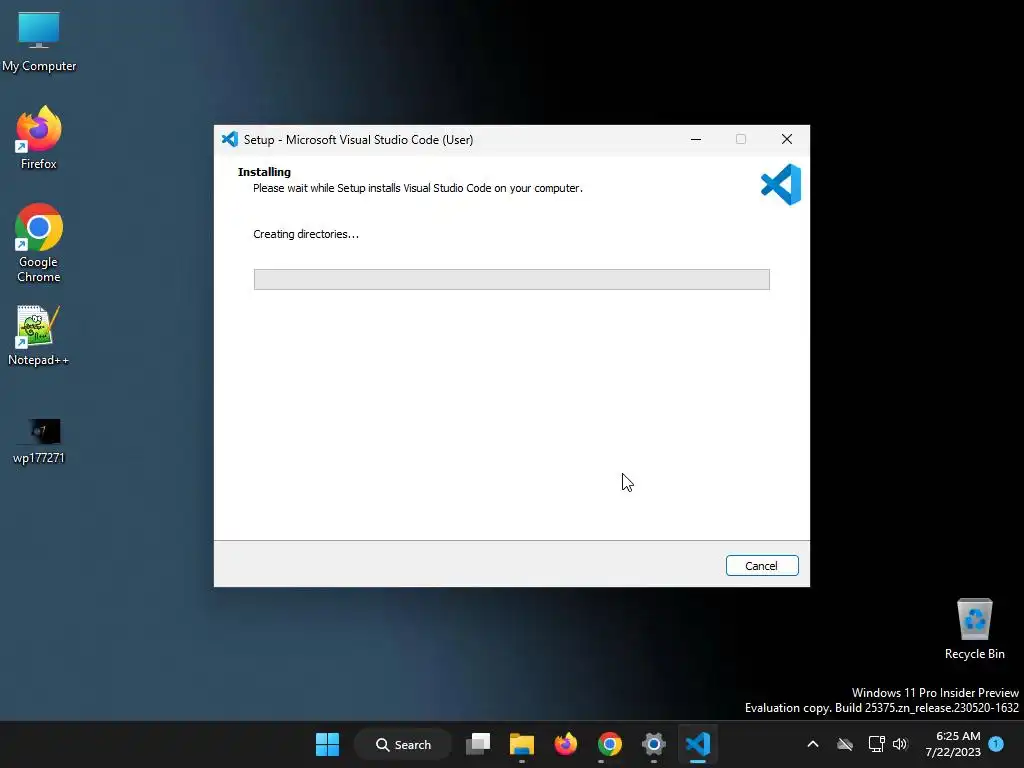The height and width of the screenshot is (768, 1024).
Task: Click the Setup window title text
Action: [x=359, y=140]
